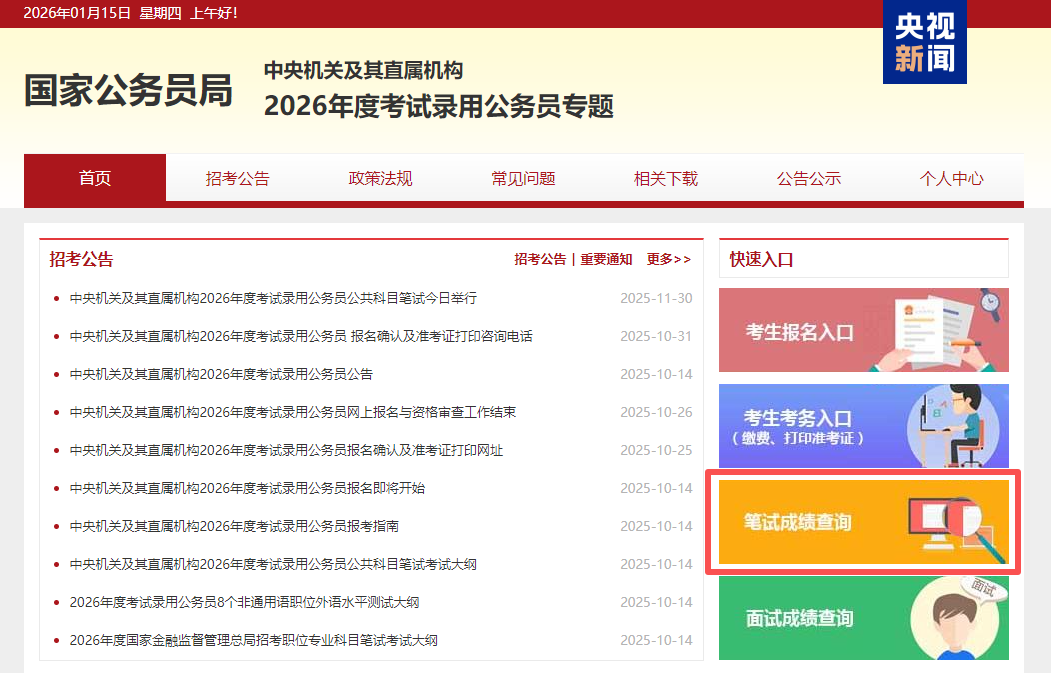
Task: Click the 国家公务员局 site title
Action: click(127, 90)
